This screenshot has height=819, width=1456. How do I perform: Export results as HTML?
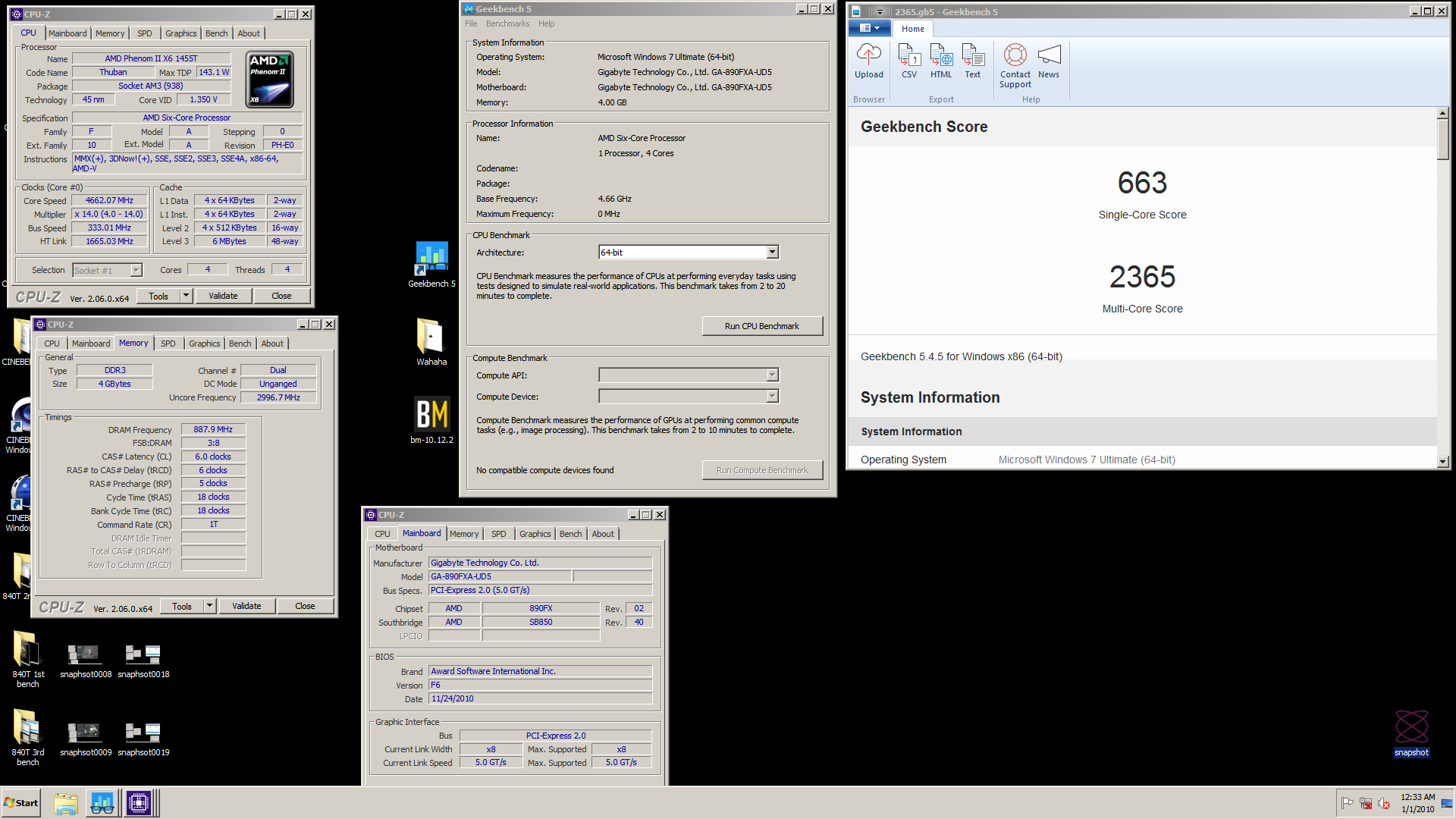[941, 61]
